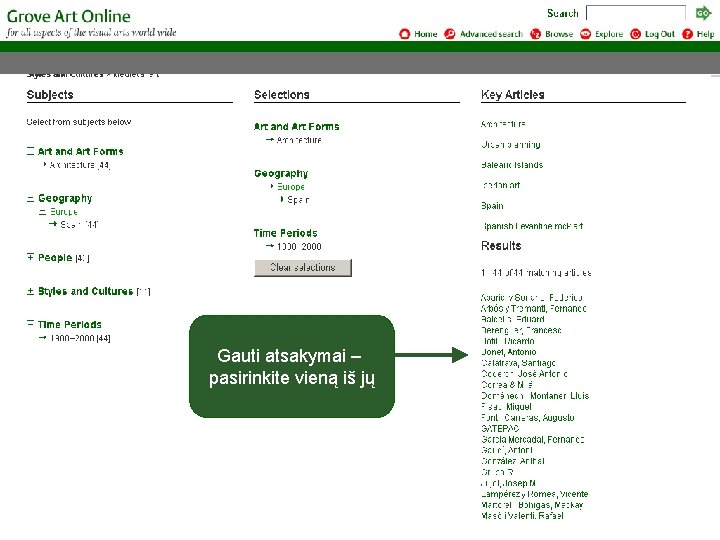
Task: Click the Log Out icon
Action: [636, 34]
